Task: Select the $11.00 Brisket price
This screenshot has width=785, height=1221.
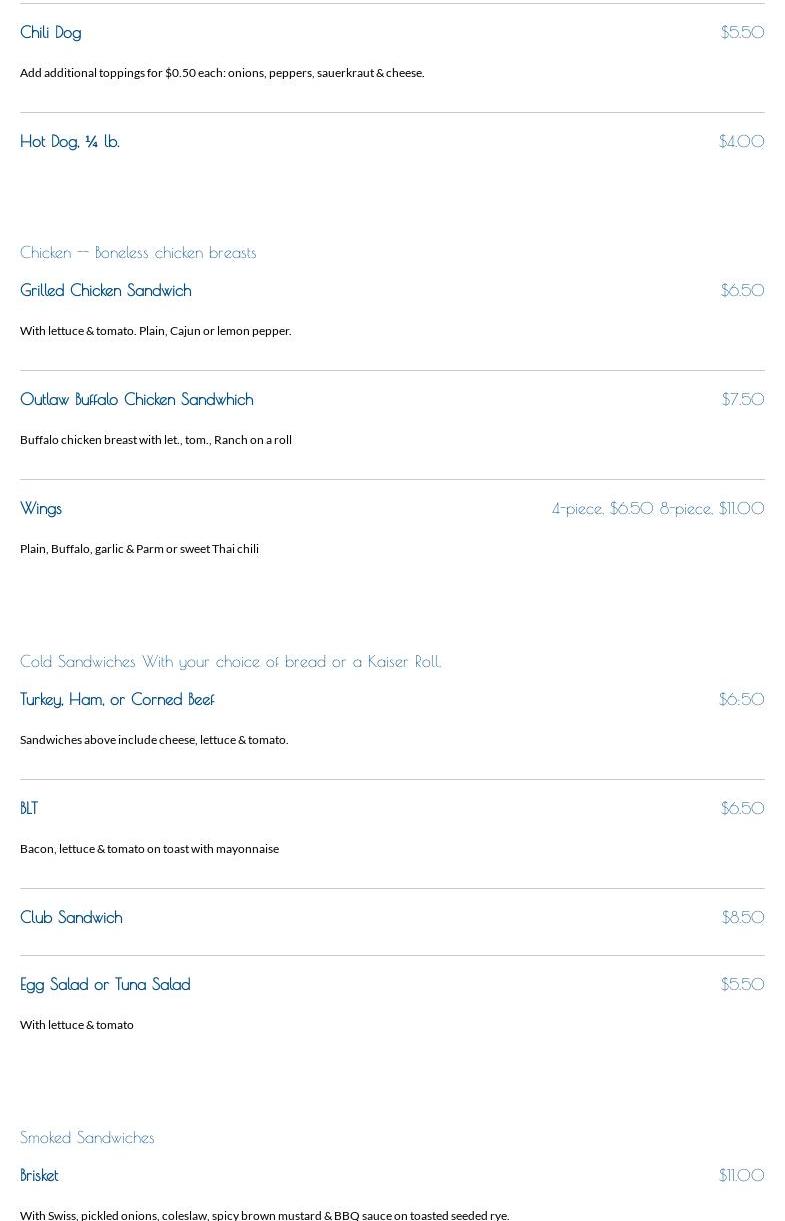Action: click(741, 1175)
